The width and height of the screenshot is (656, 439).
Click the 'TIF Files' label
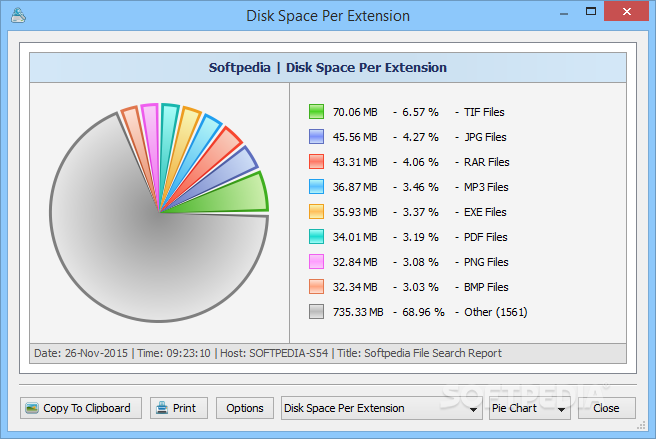click(x=484, y=112)
